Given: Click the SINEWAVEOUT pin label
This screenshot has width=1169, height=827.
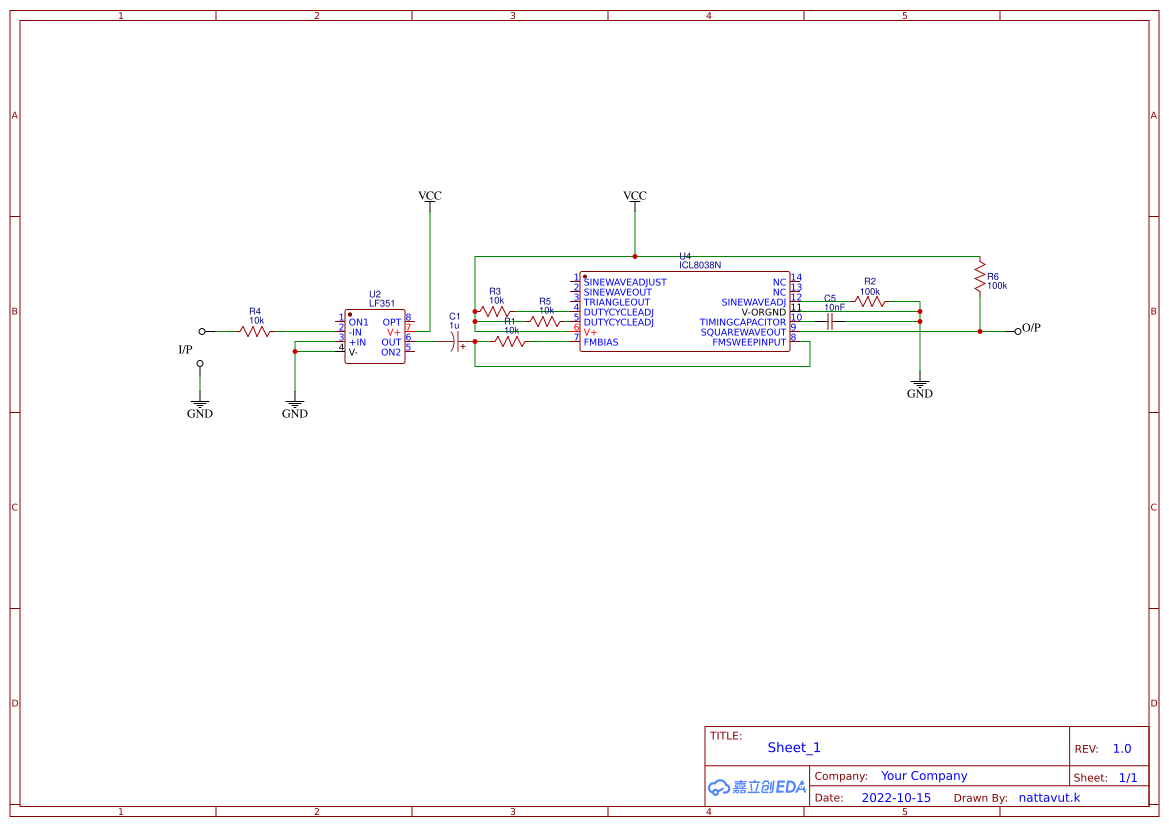Looking at the screenshot, I should click(617, 292).
